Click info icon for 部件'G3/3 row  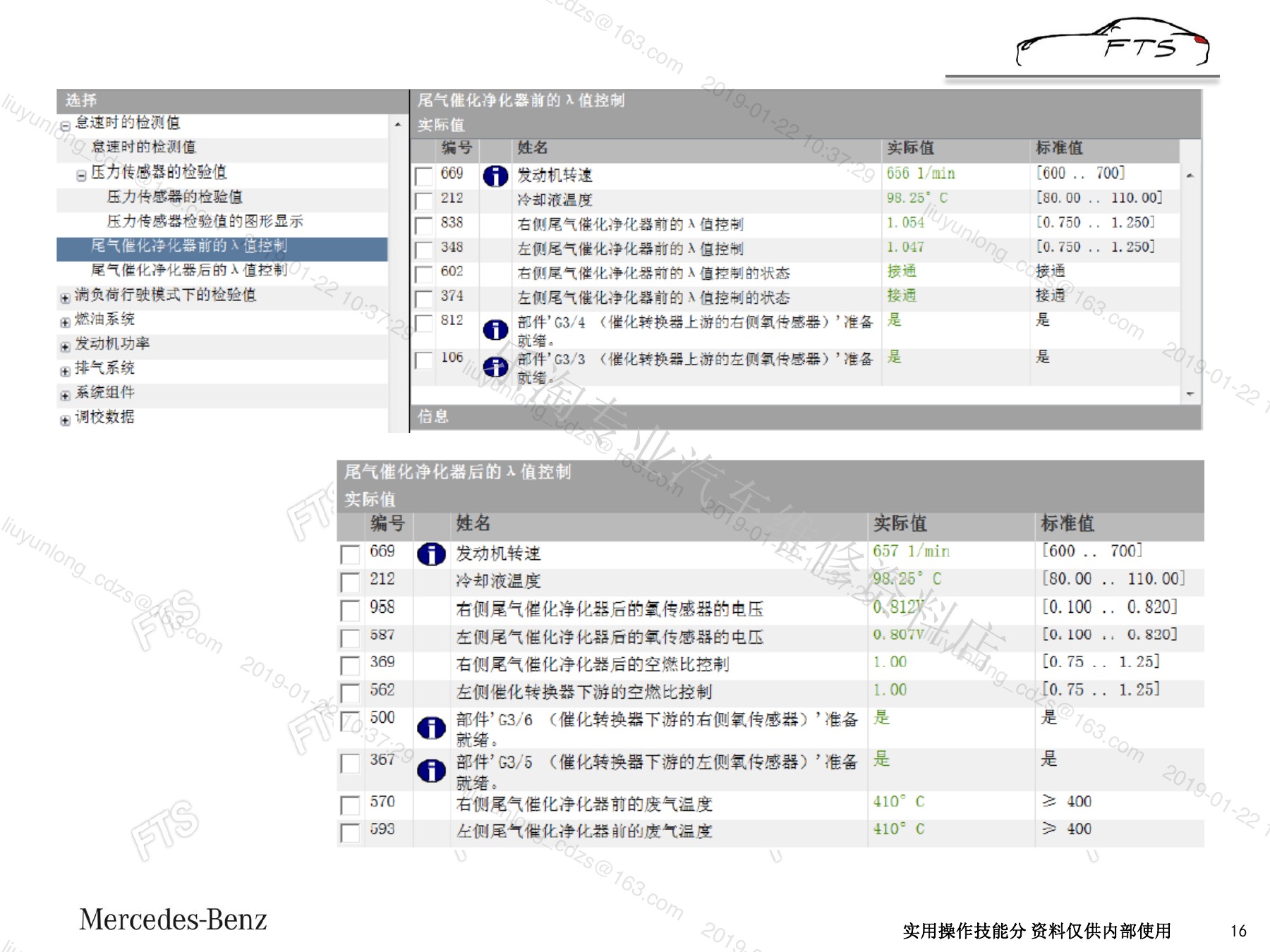(495, 367)
